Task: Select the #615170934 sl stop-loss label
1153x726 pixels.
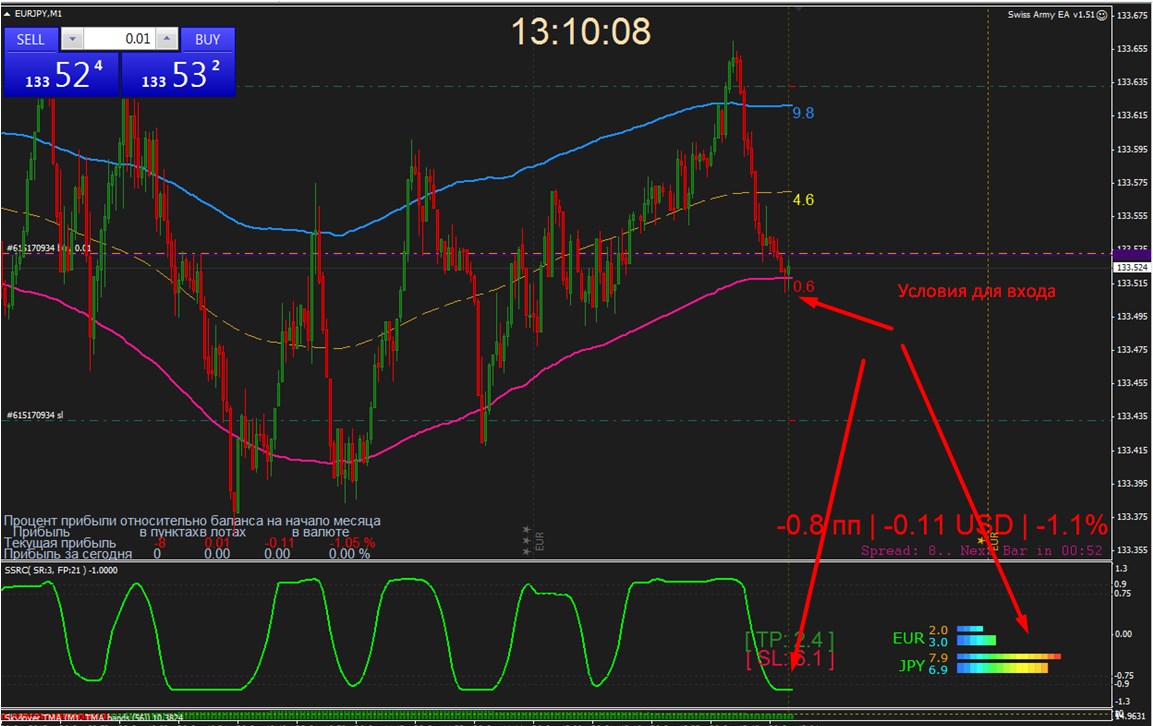Action: coord(35,416)
